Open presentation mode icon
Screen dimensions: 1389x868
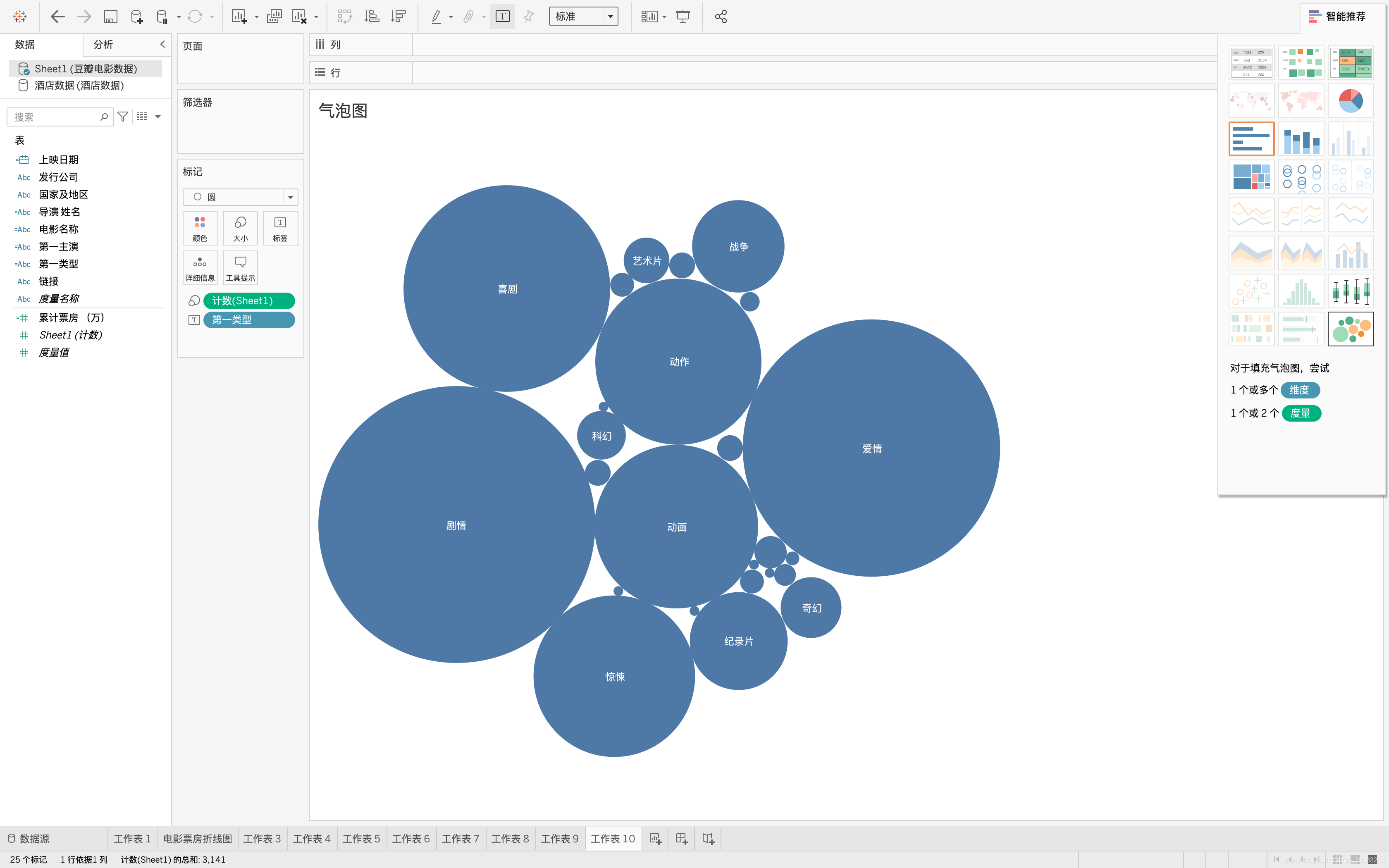tap(683, 17)
